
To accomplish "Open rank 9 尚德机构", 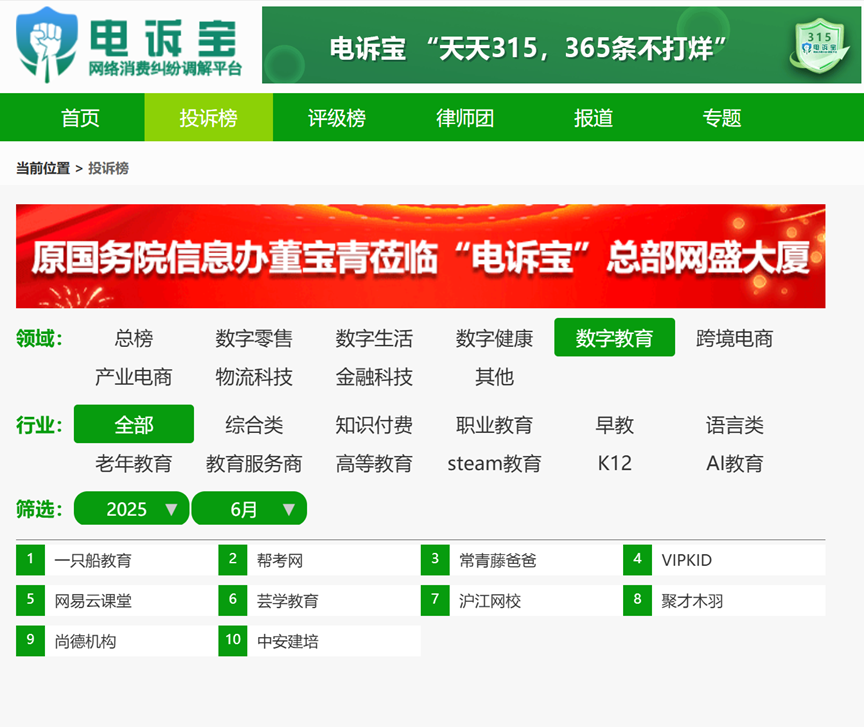I will pos(117,641).
